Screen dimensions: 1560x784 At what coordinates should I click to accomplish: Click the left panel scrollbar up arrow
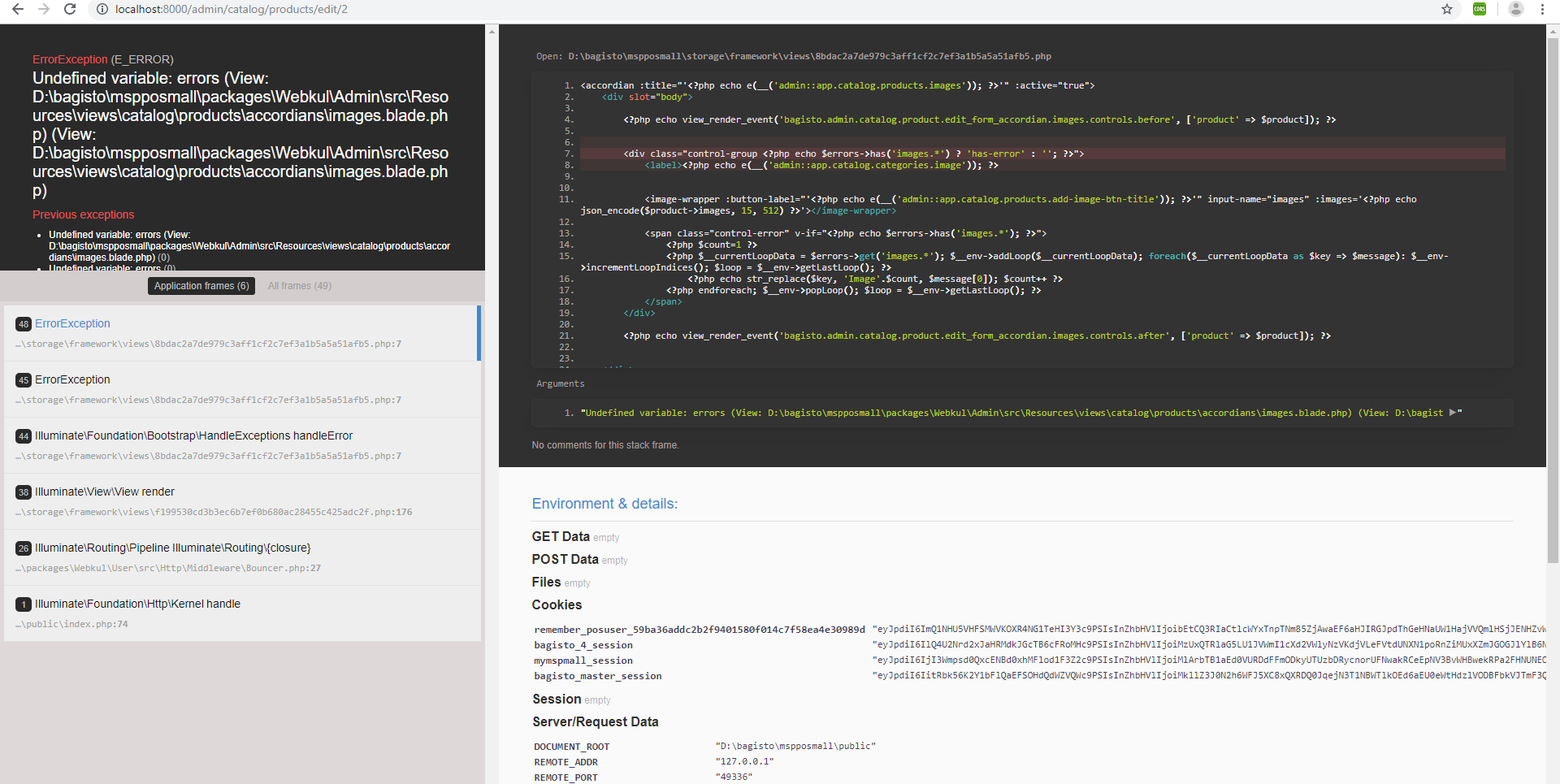point(492,31)
